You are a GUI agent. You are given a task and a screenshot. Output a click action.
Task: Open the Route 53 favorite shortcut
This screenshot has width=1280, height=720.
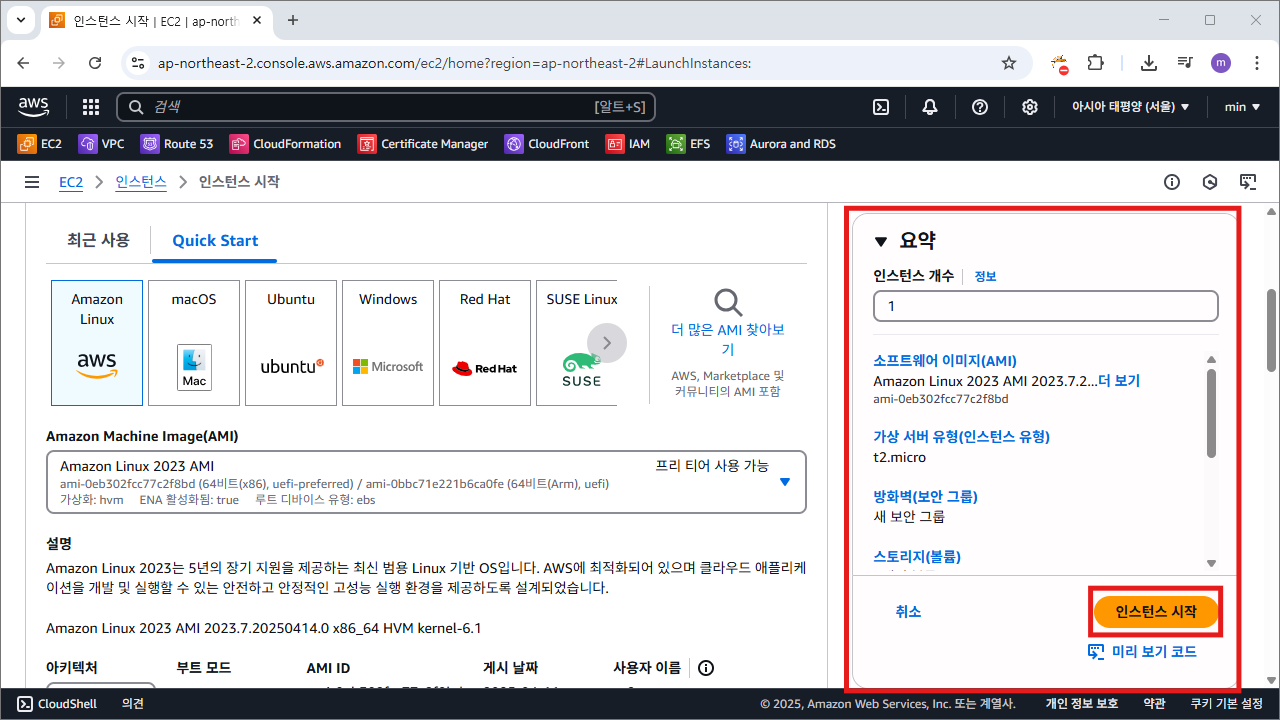177,144
